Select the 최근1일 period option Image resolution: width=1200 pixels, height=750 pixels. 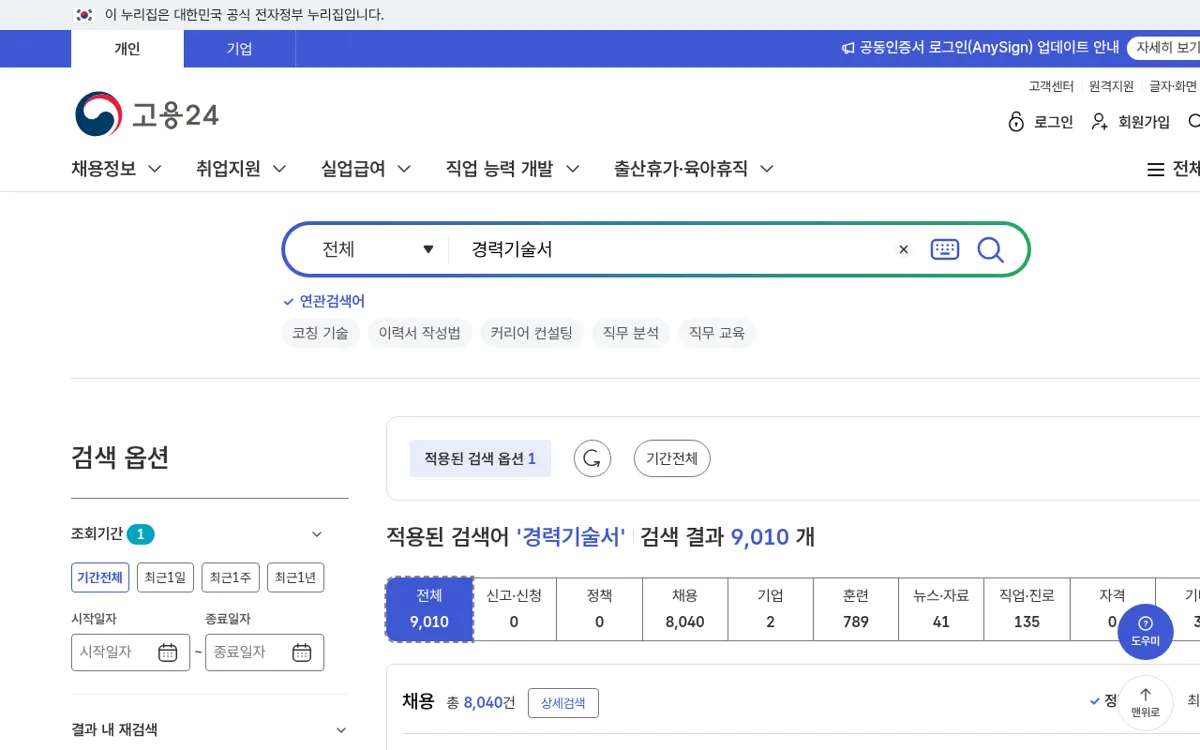[x=165, y=577]
